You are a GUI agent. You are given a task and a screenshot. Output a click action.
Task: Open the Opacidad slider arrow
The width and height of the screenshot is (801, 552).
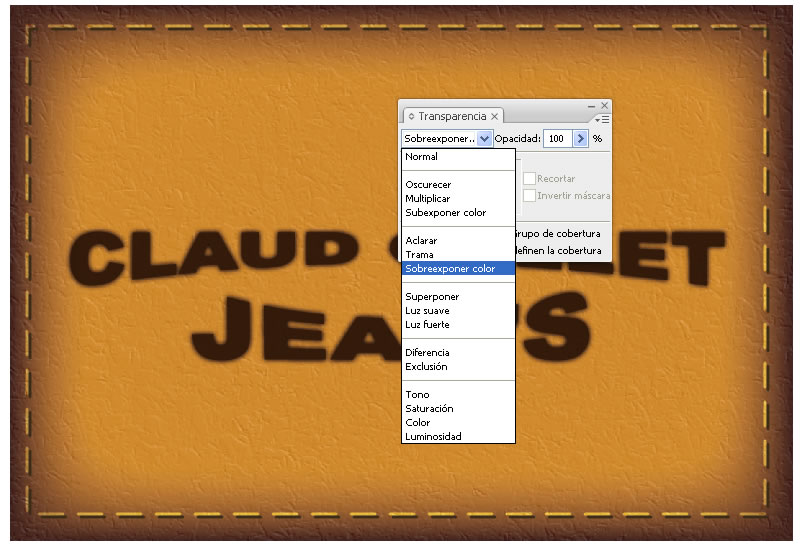pos(579,139)
